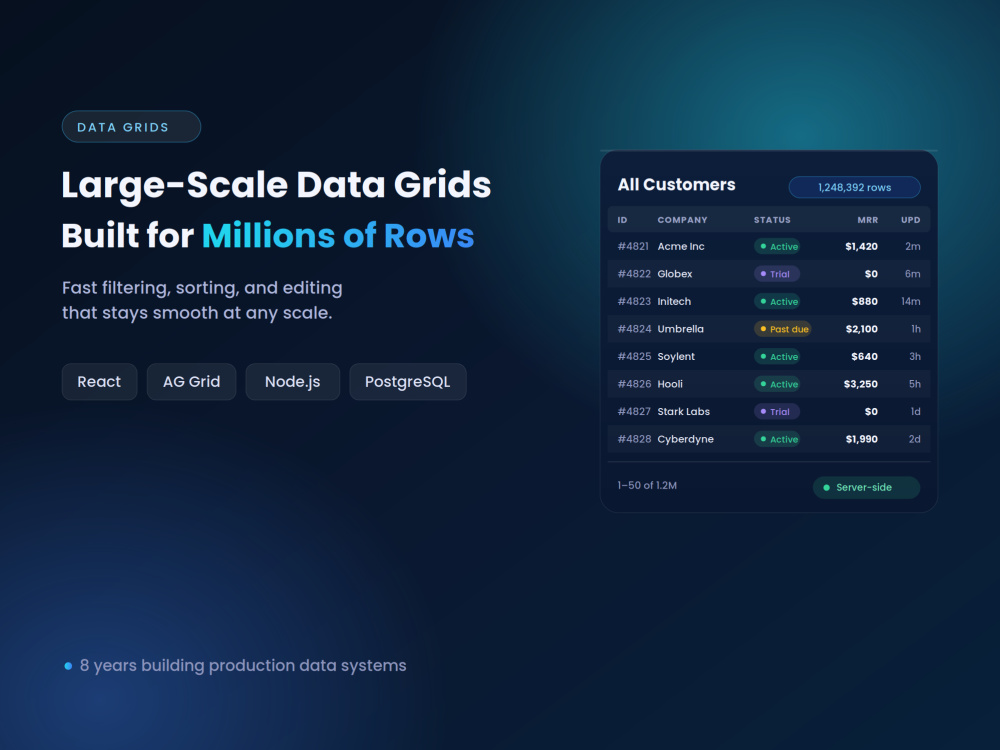The height and width of the screenshot is (750, 1000).
Task: Click Initech's Active status badge
Action: (x=777, y=301)
